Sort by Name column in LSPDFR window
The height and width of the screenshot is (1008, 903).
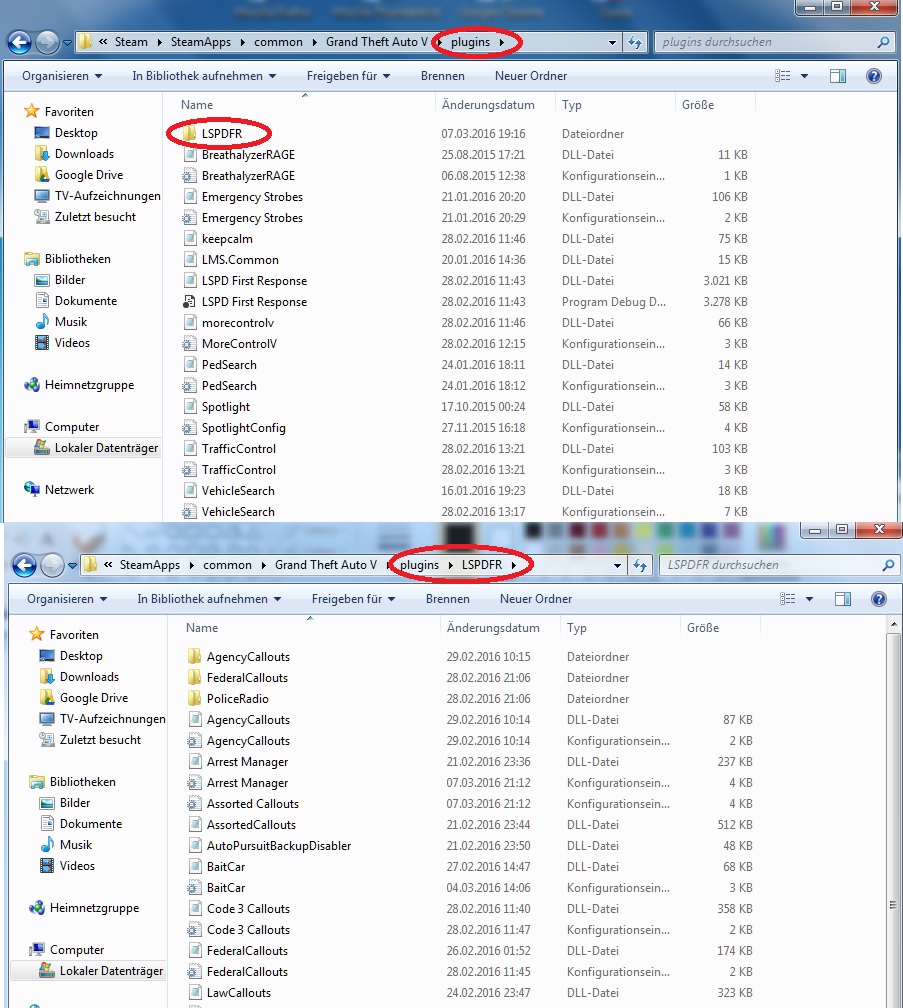[202, 628]
